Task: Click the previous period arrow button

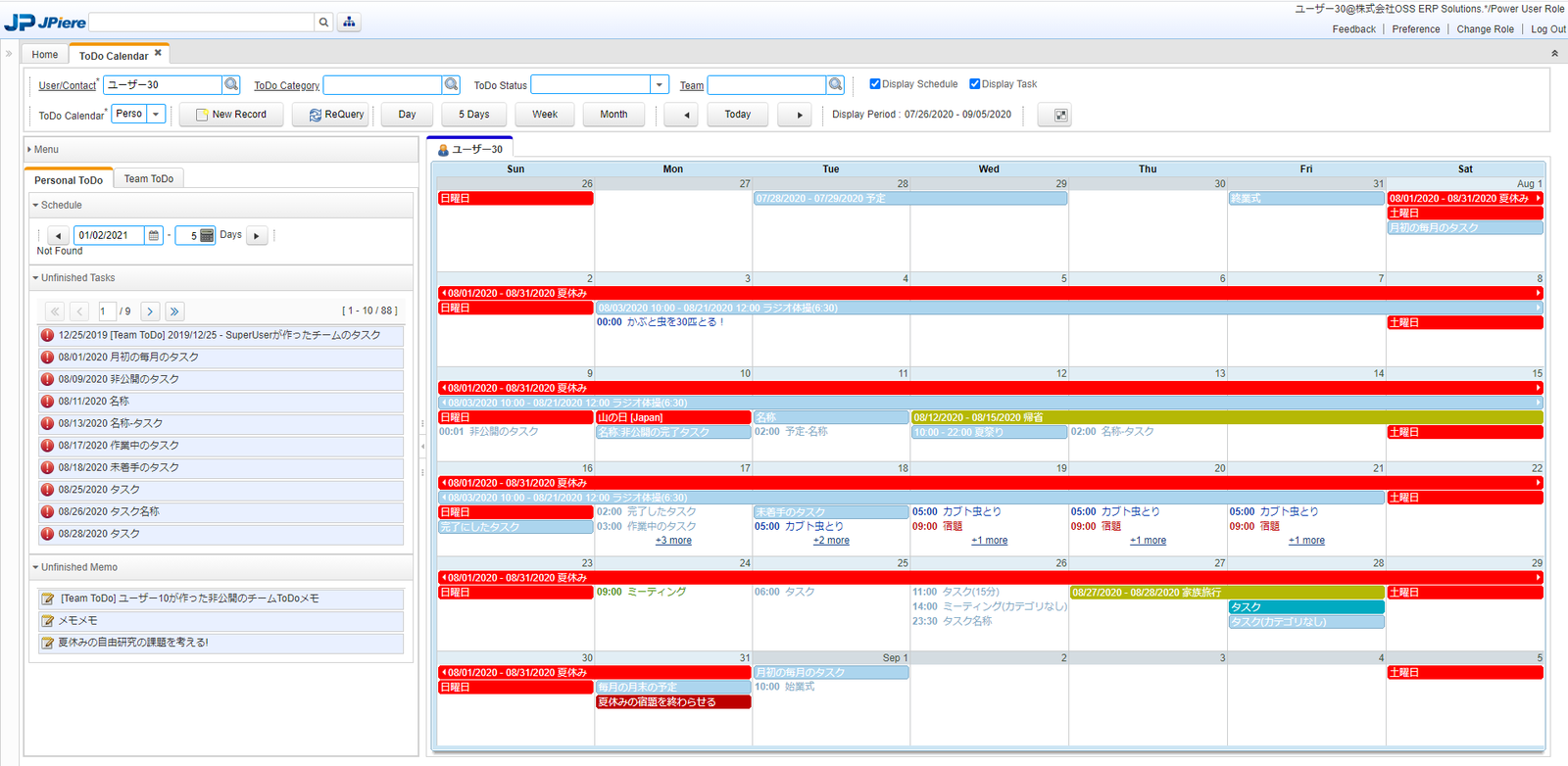Action: point(686,115)
